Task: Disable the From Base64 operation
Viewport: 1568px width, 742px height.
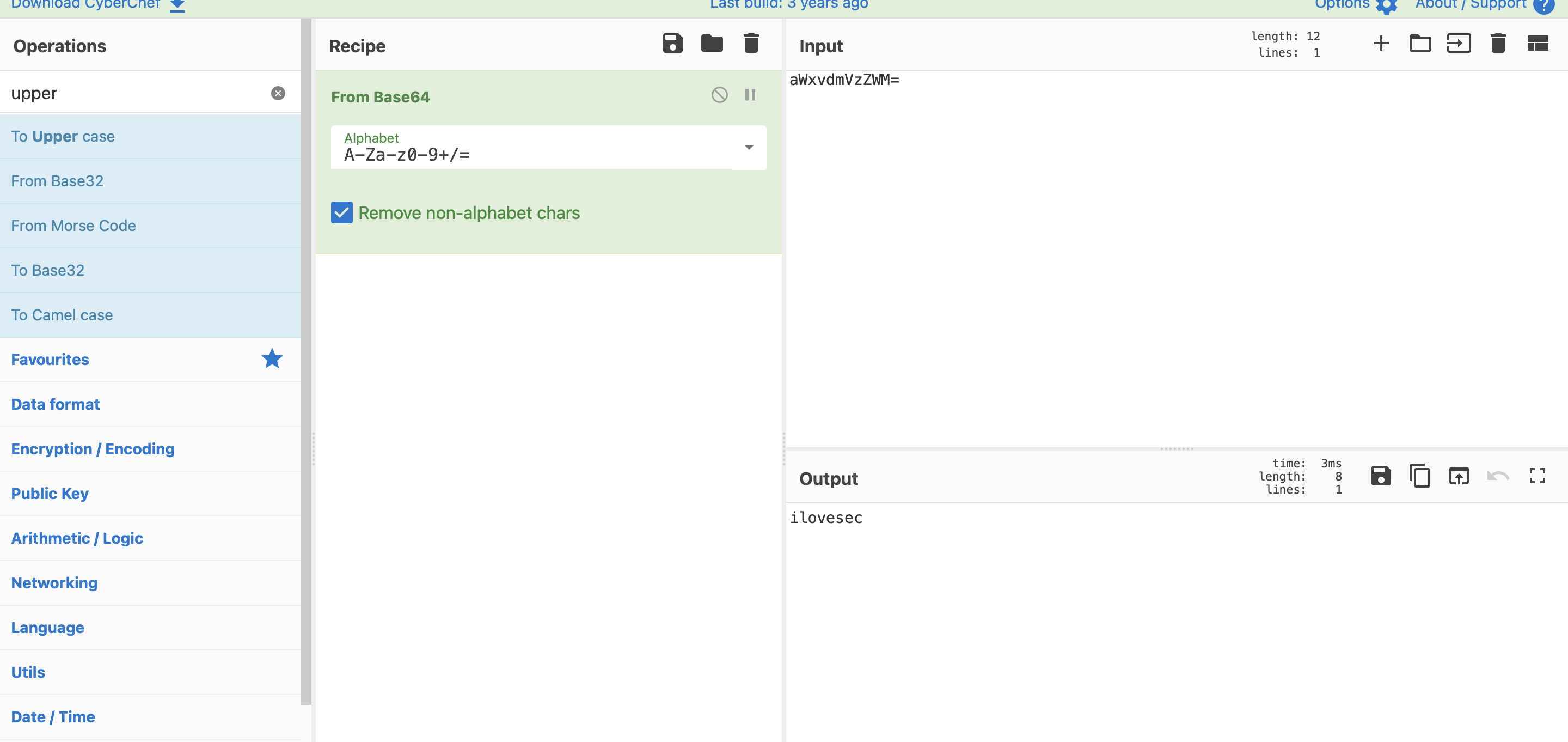Action: (719, 95)
